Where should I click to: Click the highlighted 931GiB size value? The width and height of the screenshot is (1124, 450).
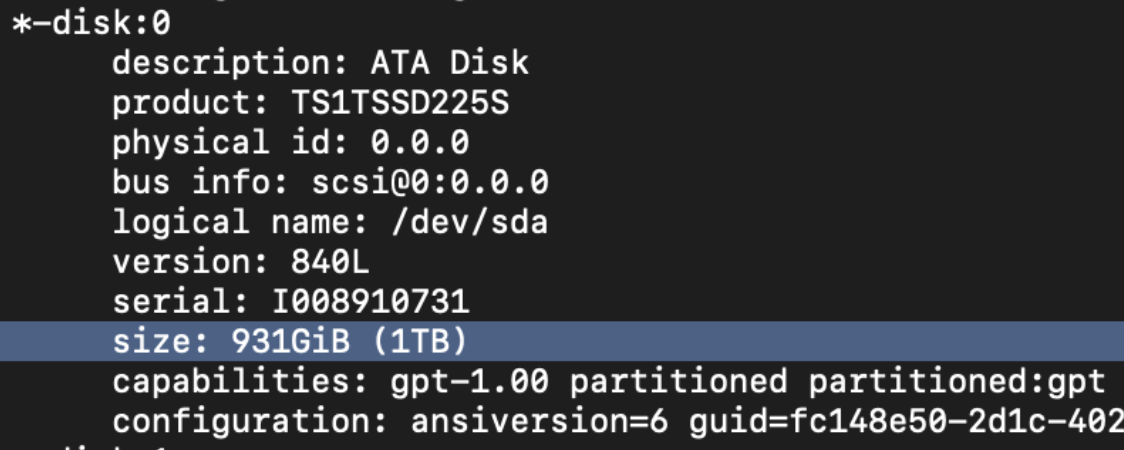pyautogui.click(x=289, y=341)
